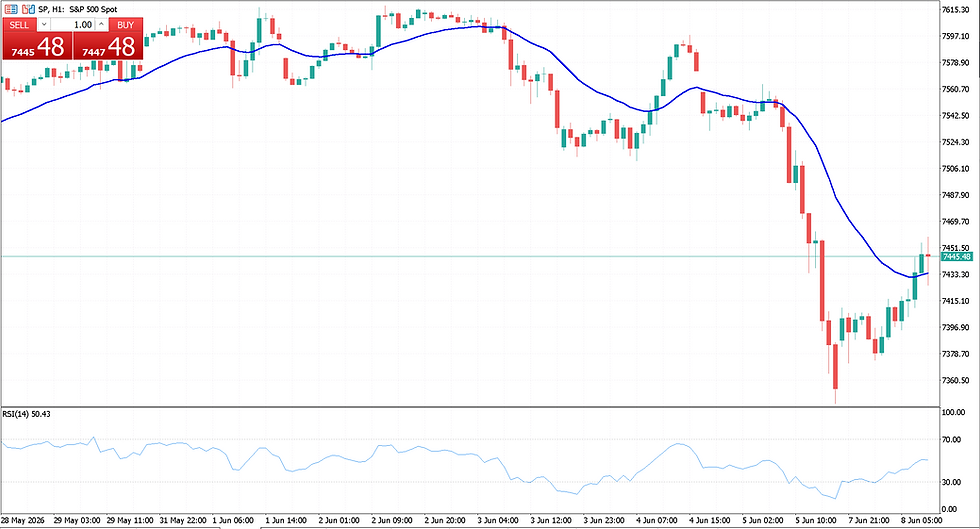This screenshot has width=980, height=529.
Task: Click the '3 Jun 04:00' time axis label
Action: 498,520
